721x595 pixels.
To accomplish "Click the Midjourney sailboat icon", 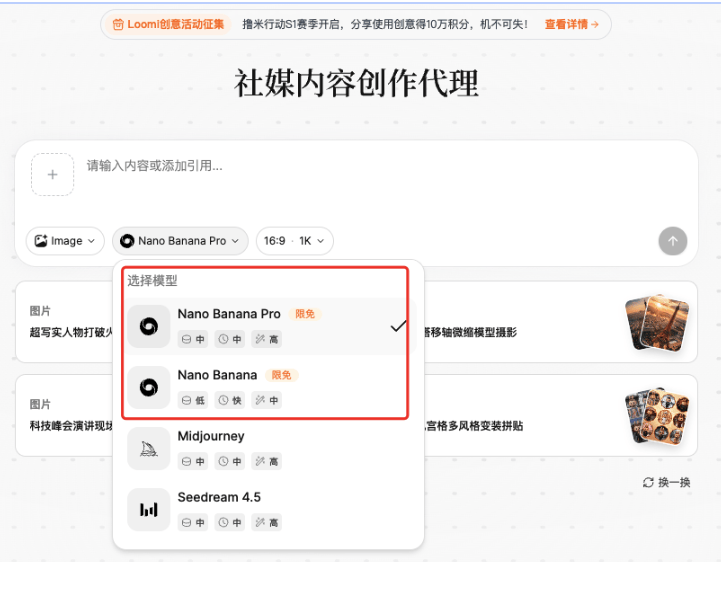I will coord(149,449).
